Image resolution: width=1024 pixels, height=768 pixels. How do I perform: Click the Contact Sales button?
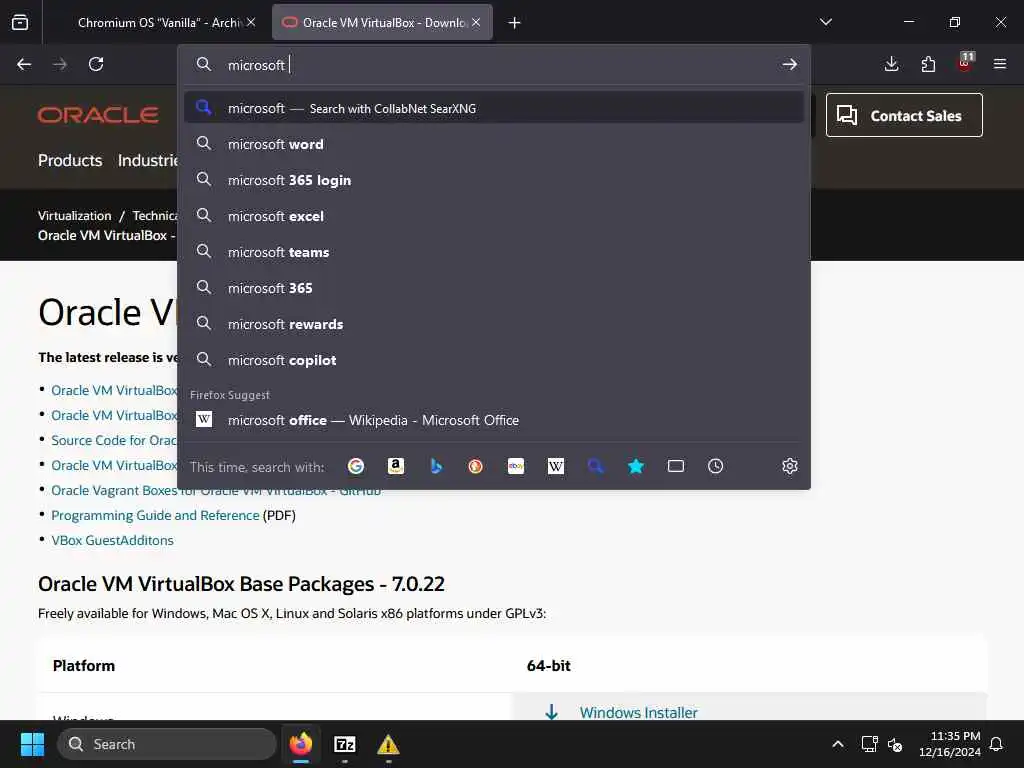click(x=904, y=115)
